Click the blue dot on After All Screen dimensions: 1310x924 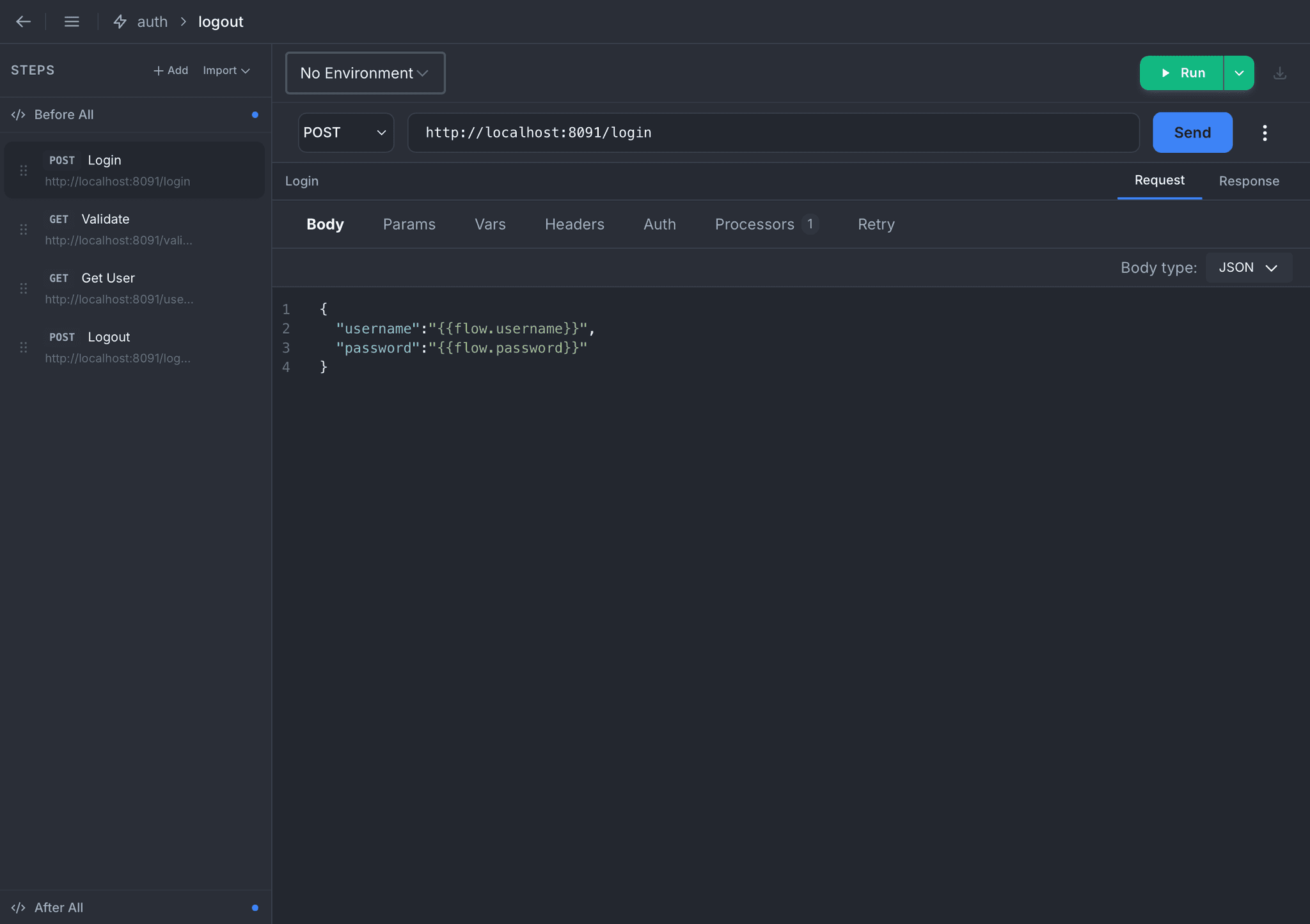click(x=255, y=907)
